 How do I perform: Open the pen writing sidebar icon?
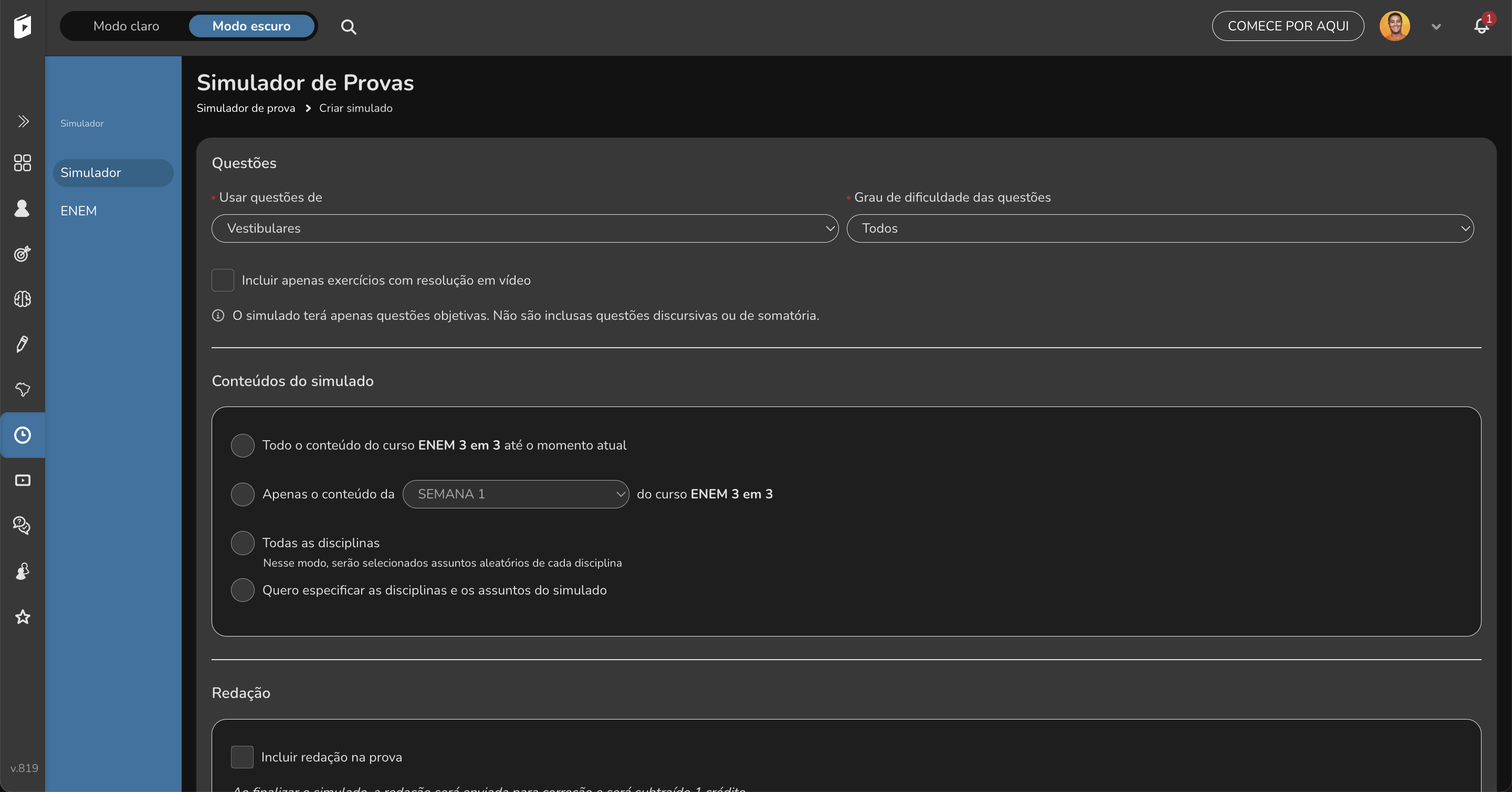(22, 344)
